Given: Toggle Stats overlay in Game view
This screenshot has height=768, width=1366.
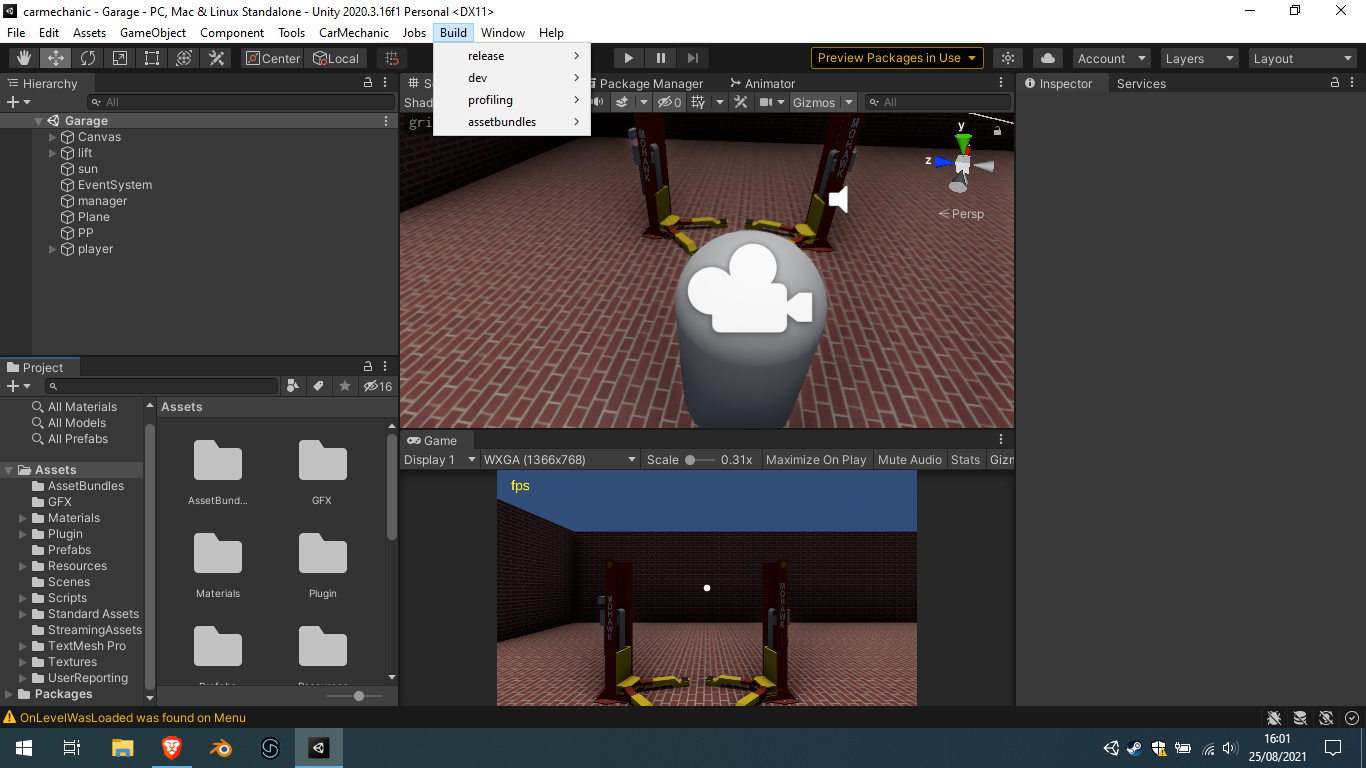Looking at the screenshot, I should [965, 460].
